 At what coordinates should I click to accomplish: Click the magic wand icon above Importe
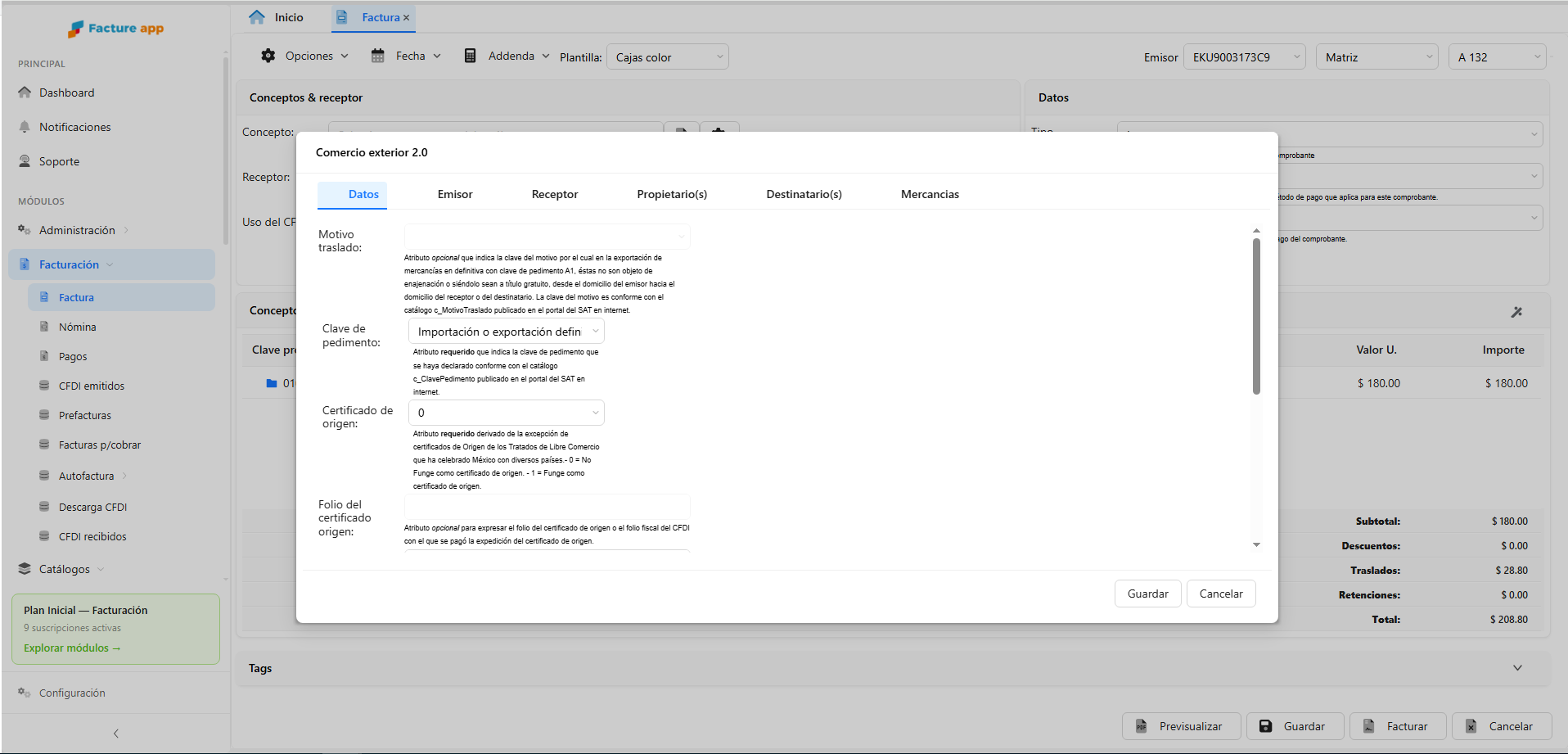1516,312
